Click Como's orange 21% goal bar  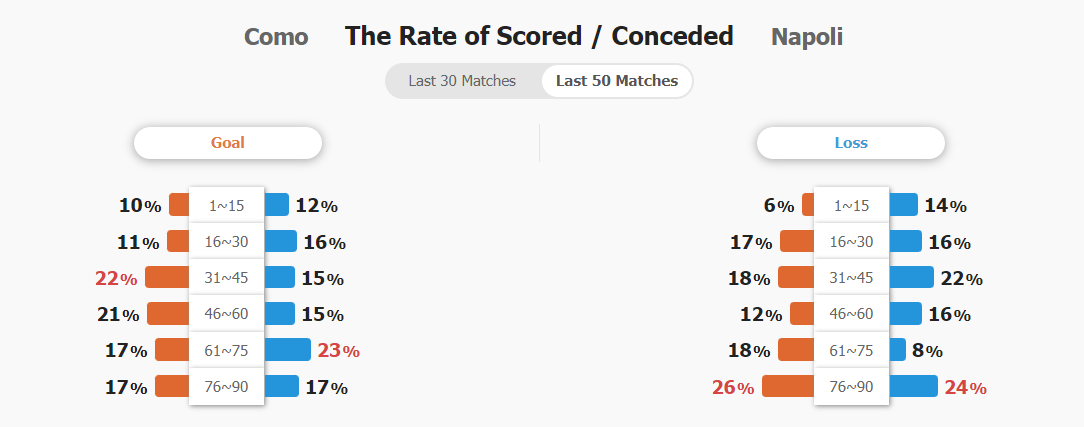tap(168, 314)
